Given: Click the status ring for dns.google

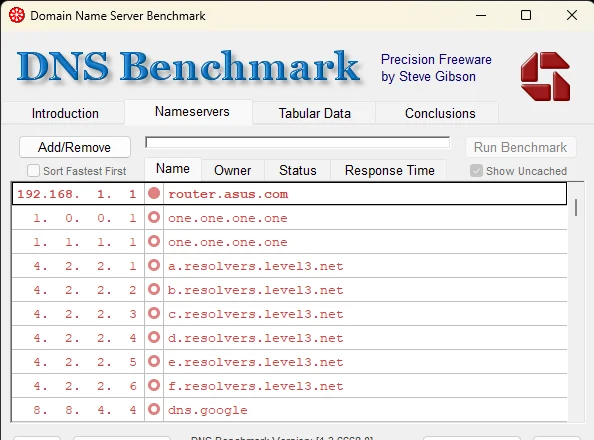Looking at the screenshot, I should tap(154, 409).
